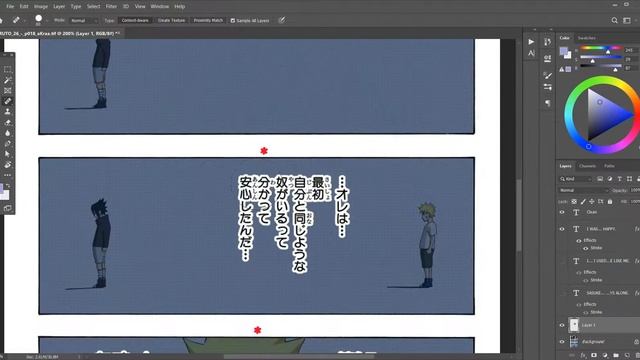
Task: Select the Path Selection arrow tool
Action: click(7, 154)
